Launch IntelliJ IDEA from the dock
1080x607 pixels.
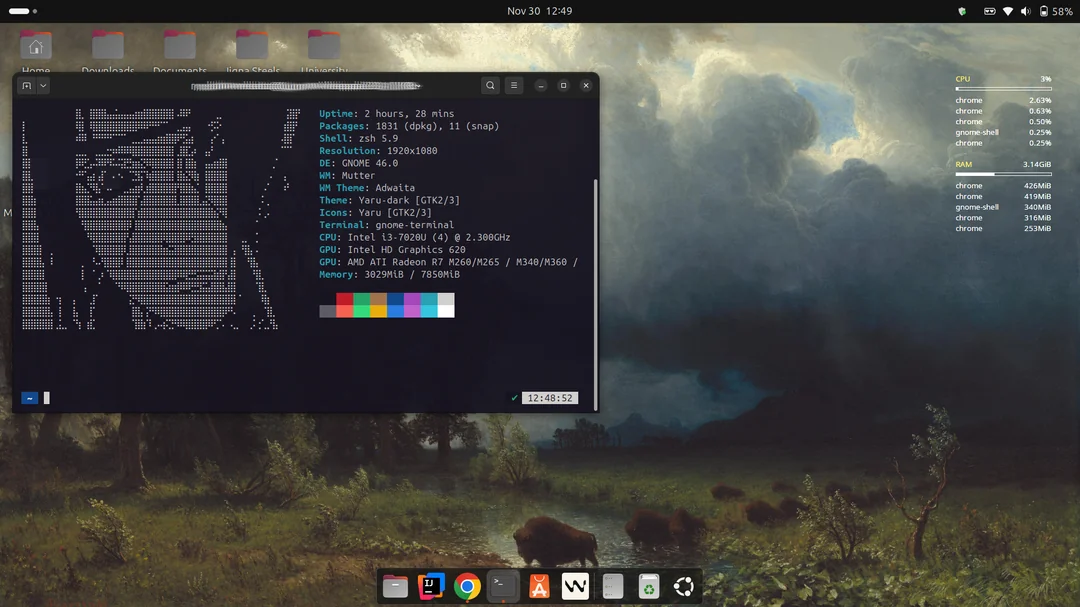coord(430,586)
